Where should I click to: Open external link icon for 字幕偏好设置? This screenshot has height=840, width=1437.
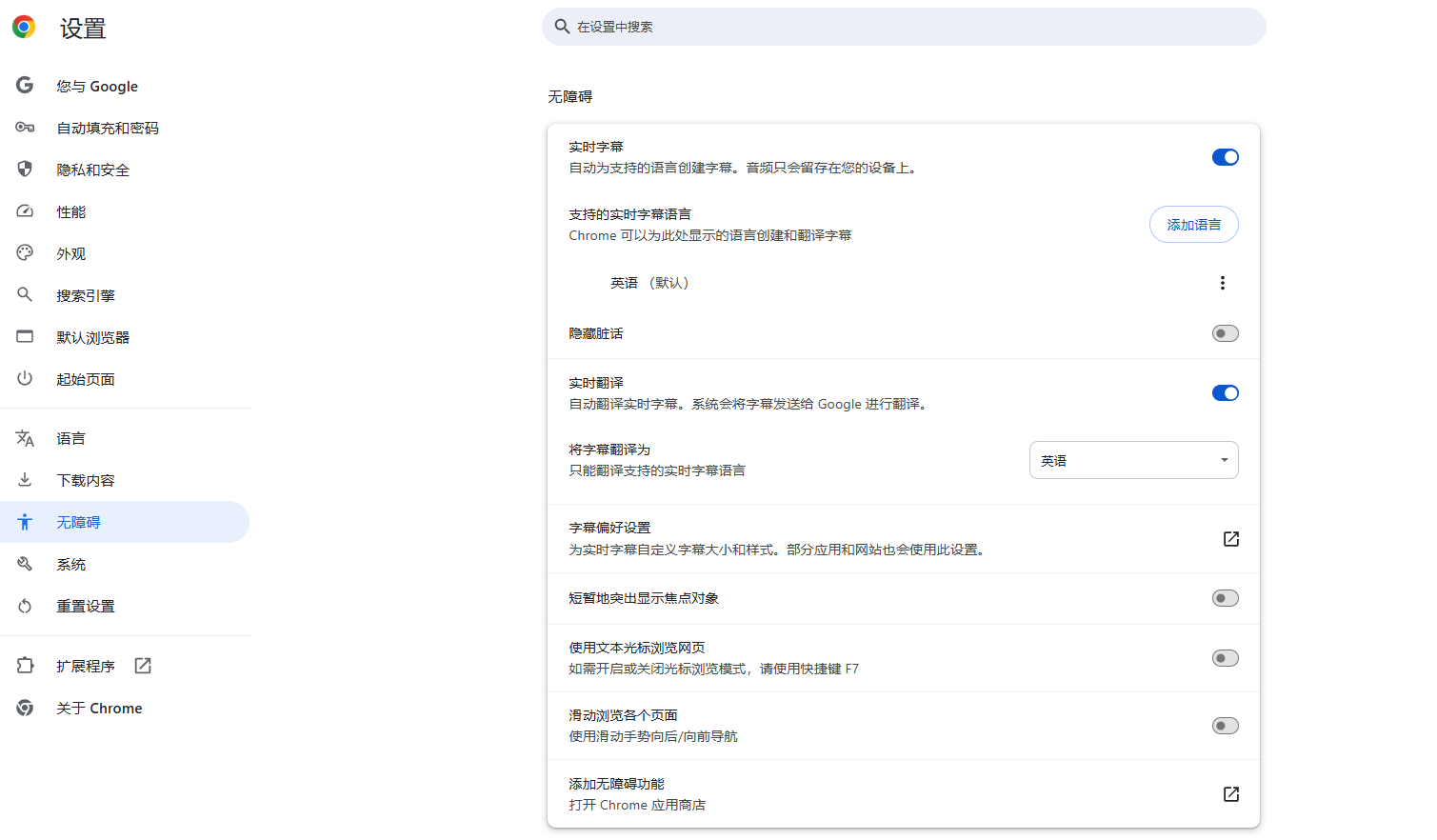coord(1231,539)
